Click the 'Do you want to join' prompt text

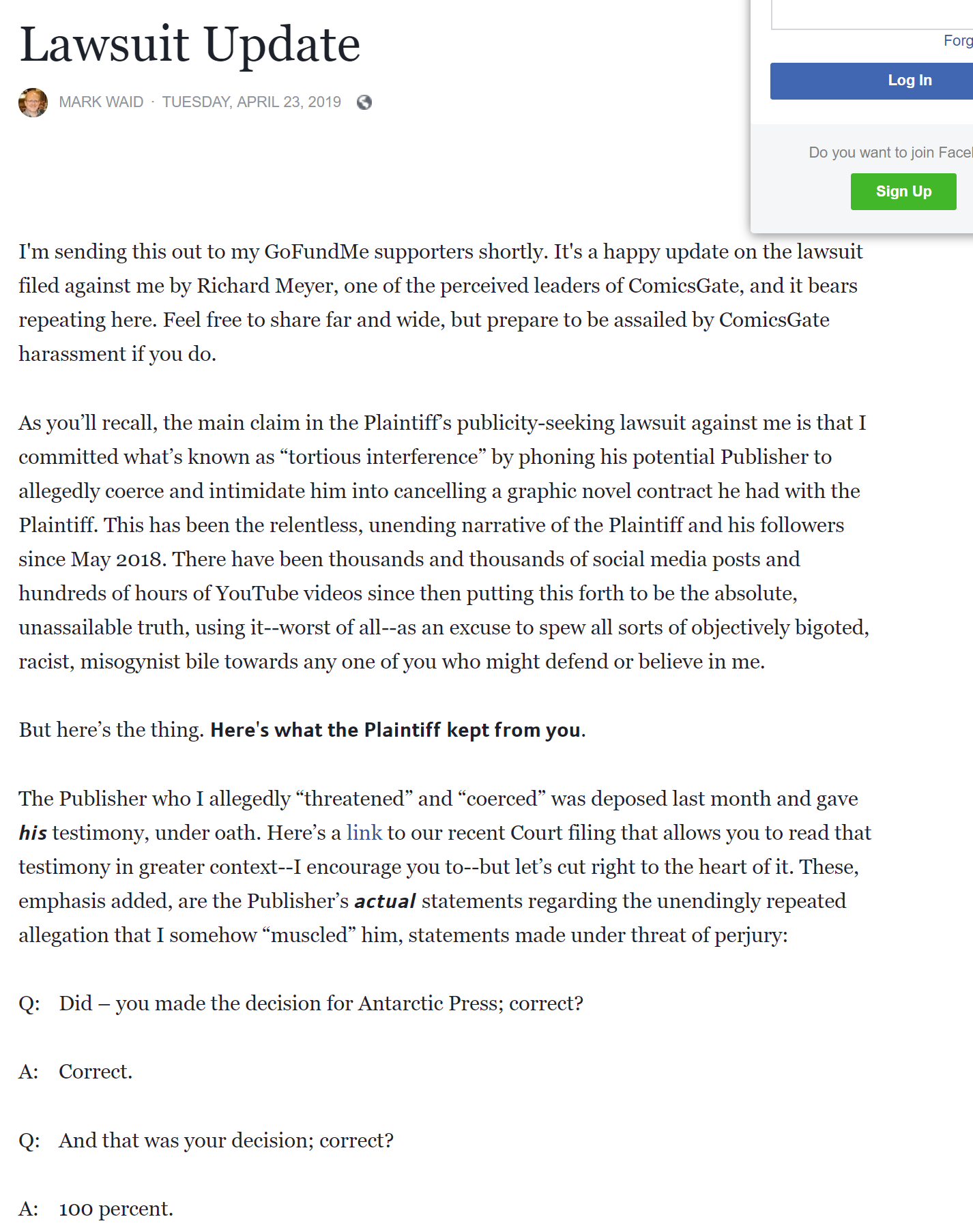890,153
